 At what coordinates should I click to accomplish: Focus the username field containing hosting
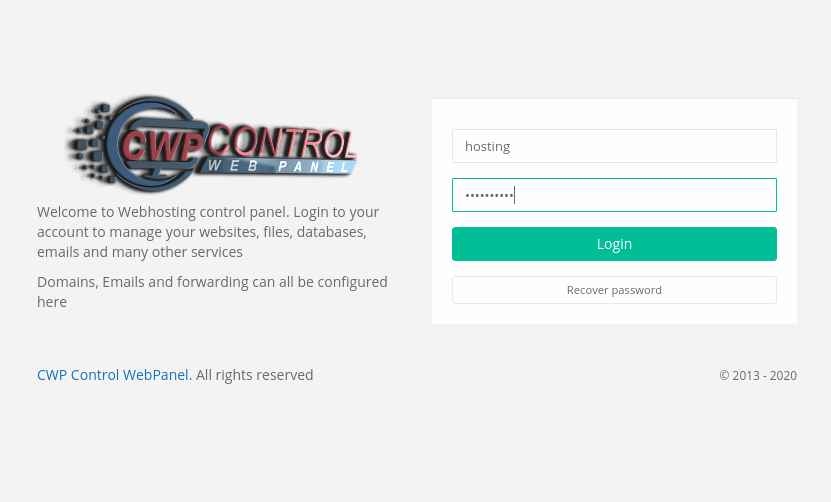pyautogui.click(x=614, y=146)
